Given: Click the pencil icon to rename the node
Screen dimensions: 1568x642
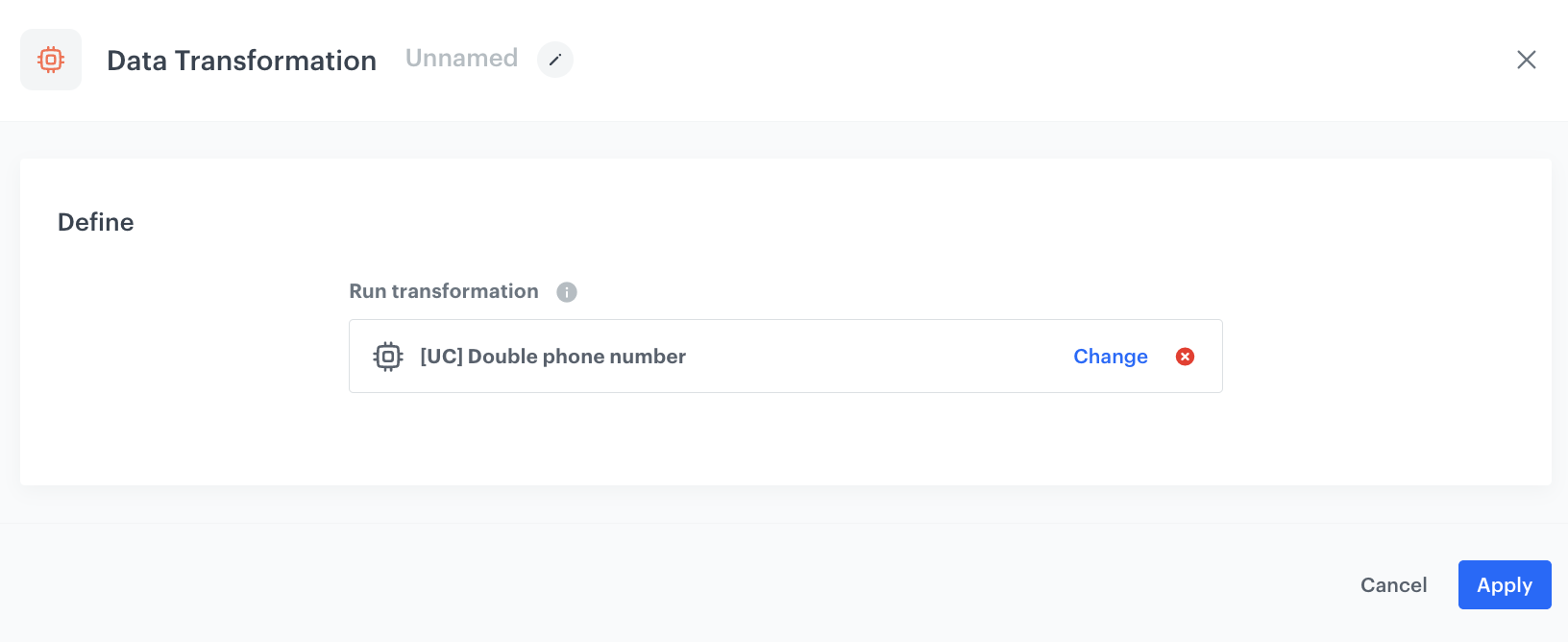Looking at the screenshot, I should (554, 60).
